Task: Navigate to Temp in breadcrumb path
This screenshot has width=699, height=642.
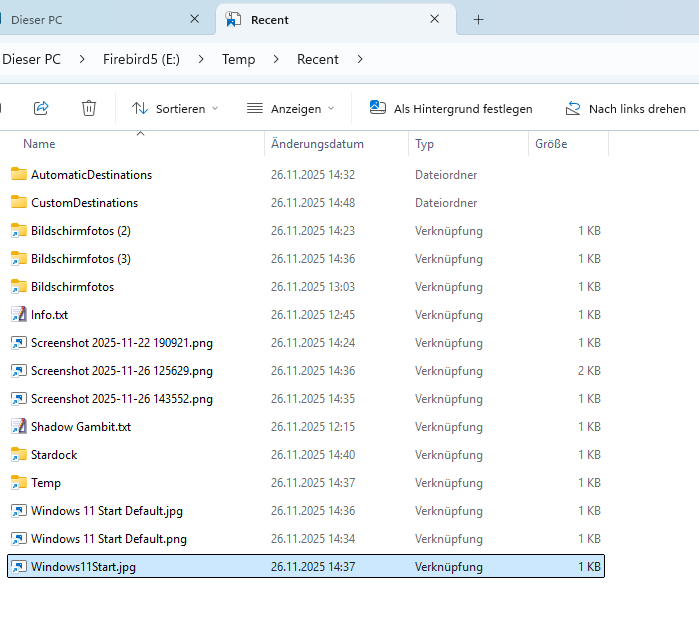Action: (238, 60)
